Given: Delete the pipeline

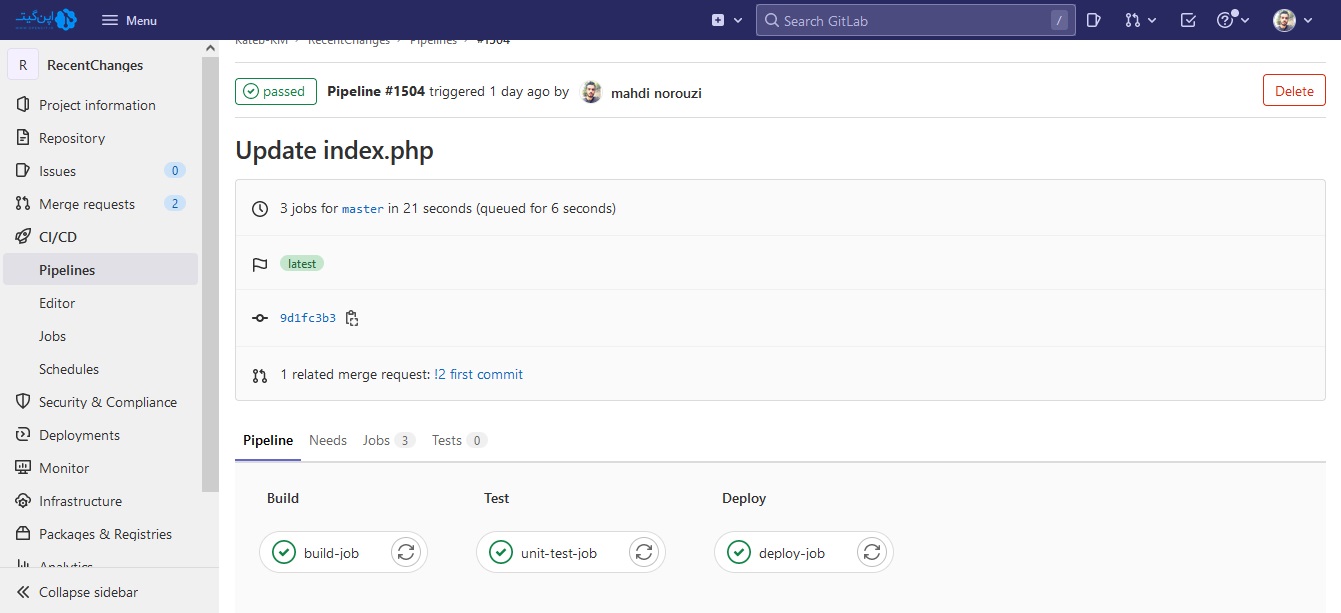Looking at the screenshot, I should click(1294, 91).
